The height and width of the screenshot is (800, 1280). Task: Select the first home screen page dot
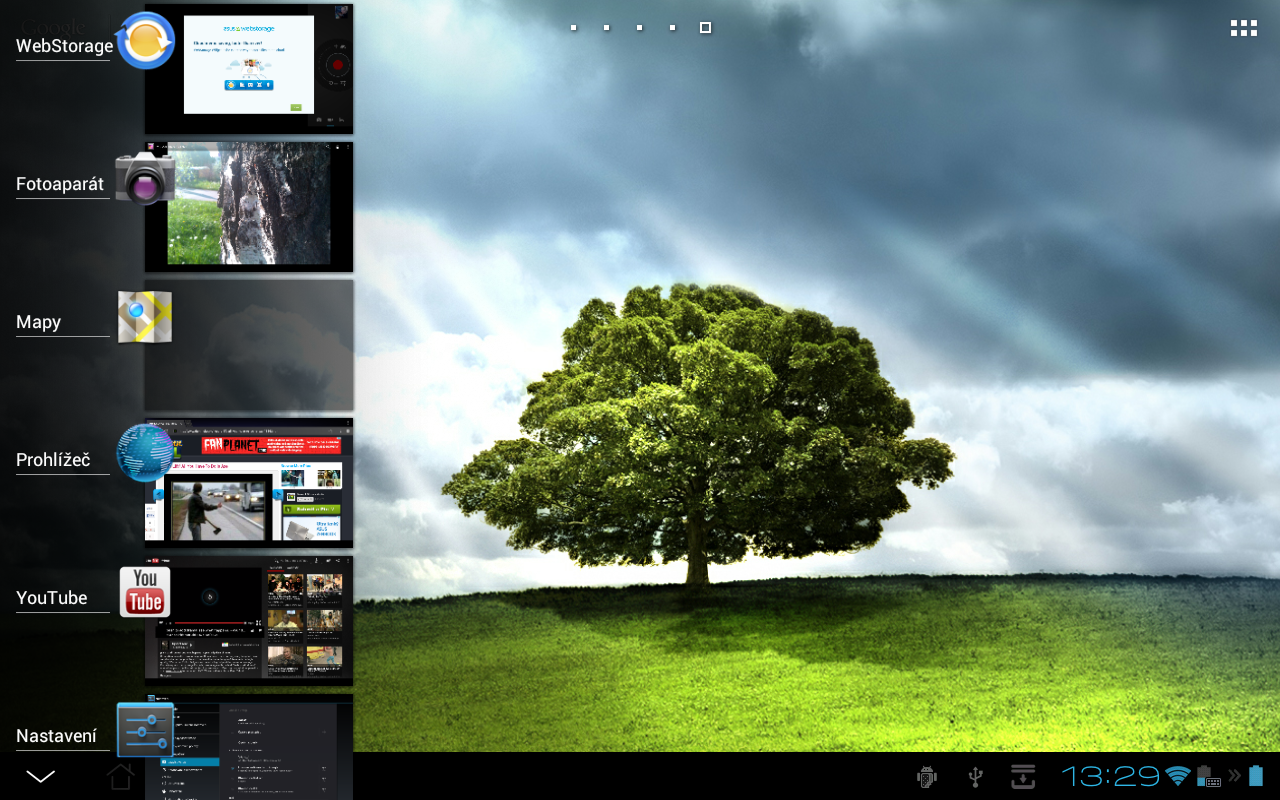pos(573,27)
